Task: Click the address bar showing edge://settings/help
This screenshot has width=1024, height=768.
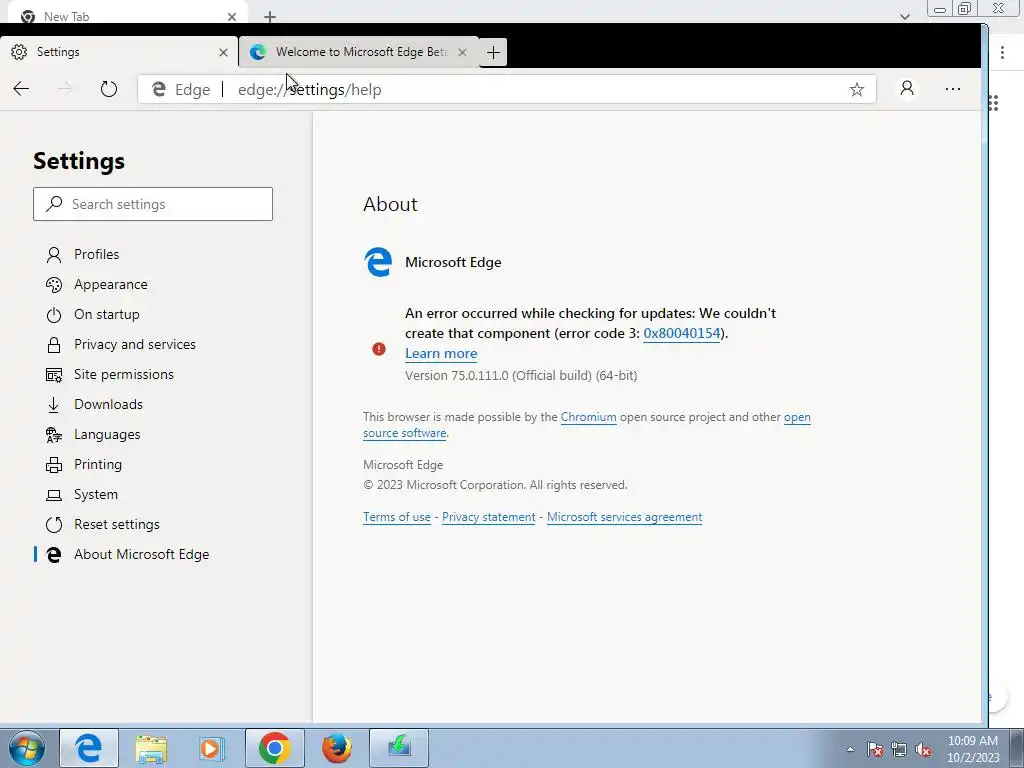Action: [x=505, y=89]
